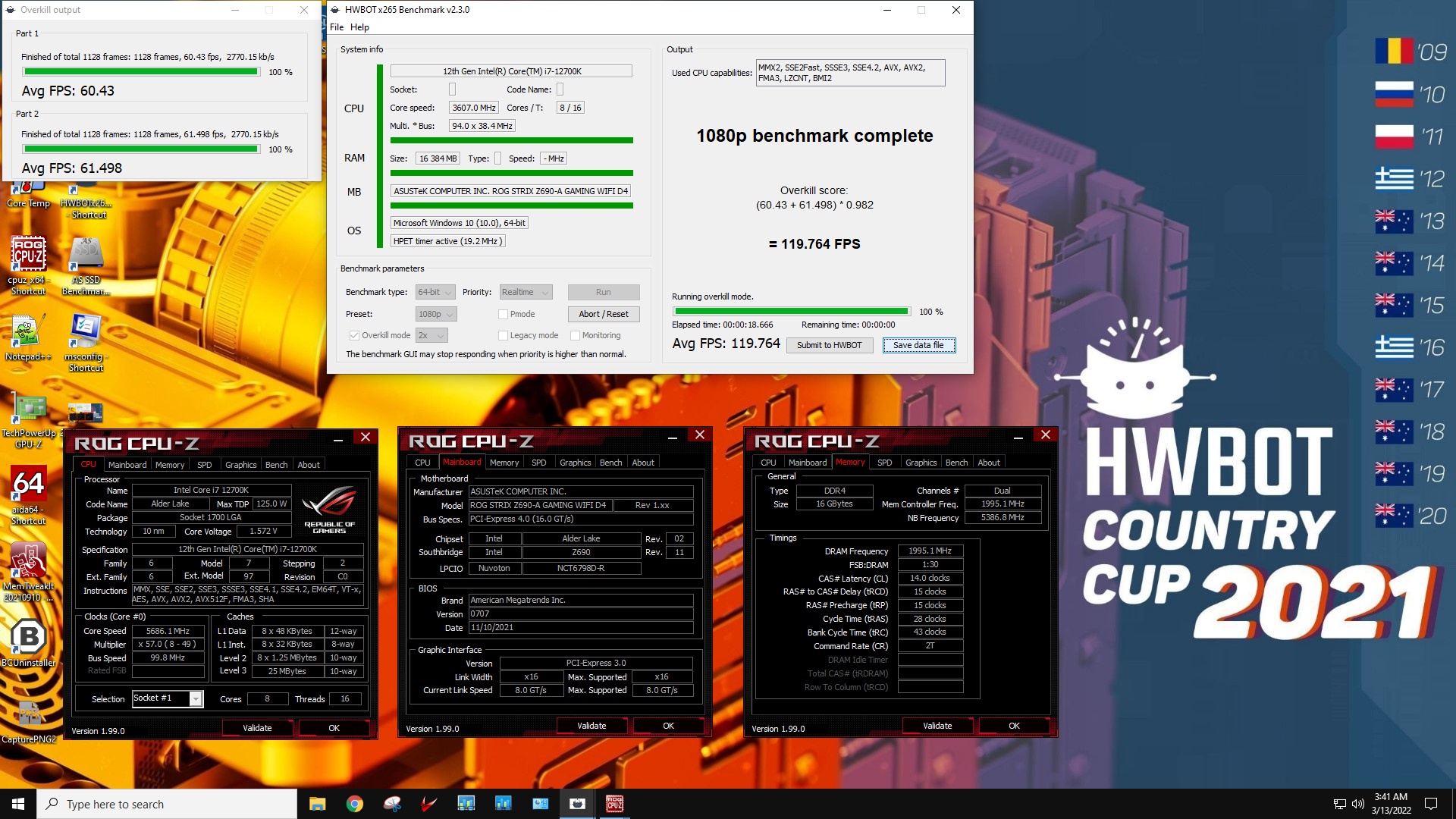Open the Notepad++ desktop icon

point(28,339)
